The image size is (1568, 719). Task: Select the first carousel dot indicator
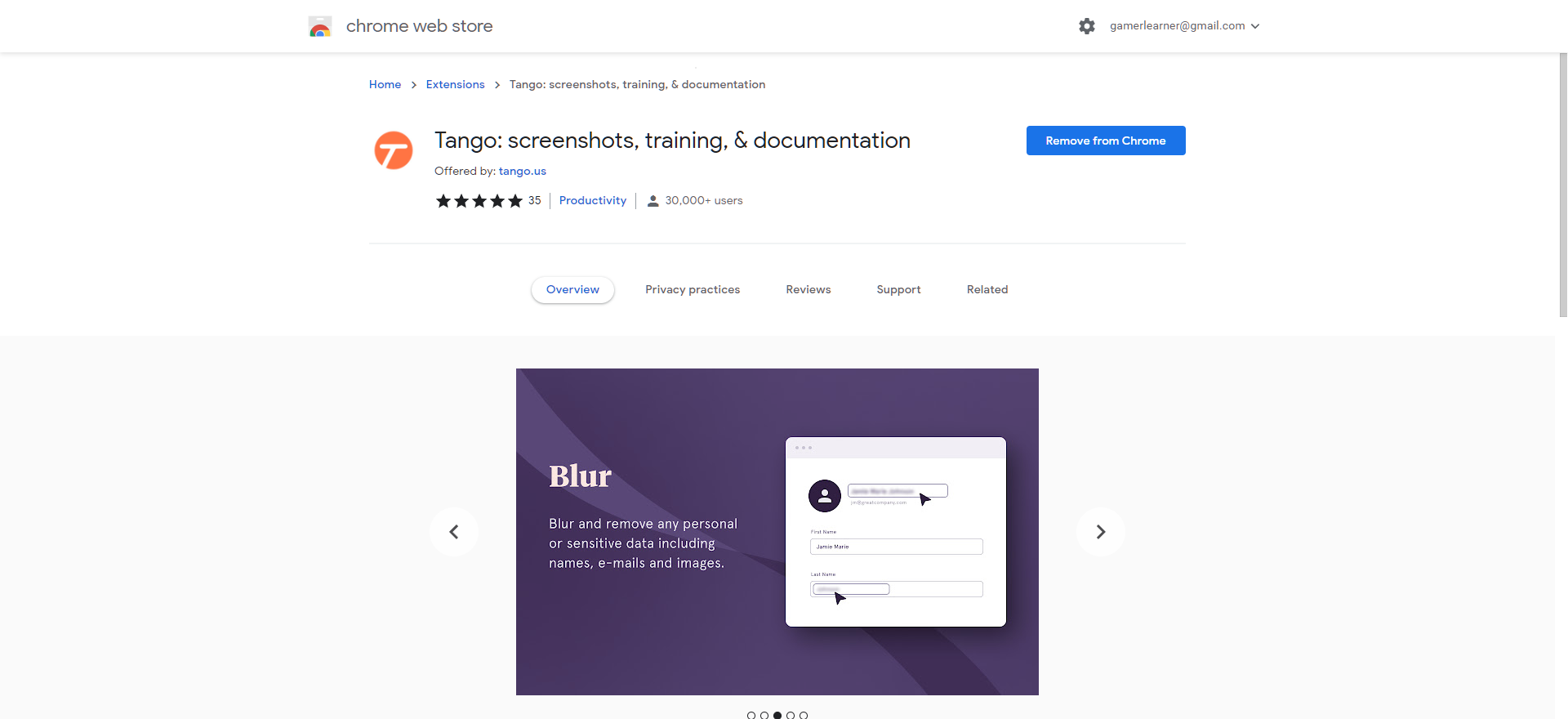click(751, 715)
